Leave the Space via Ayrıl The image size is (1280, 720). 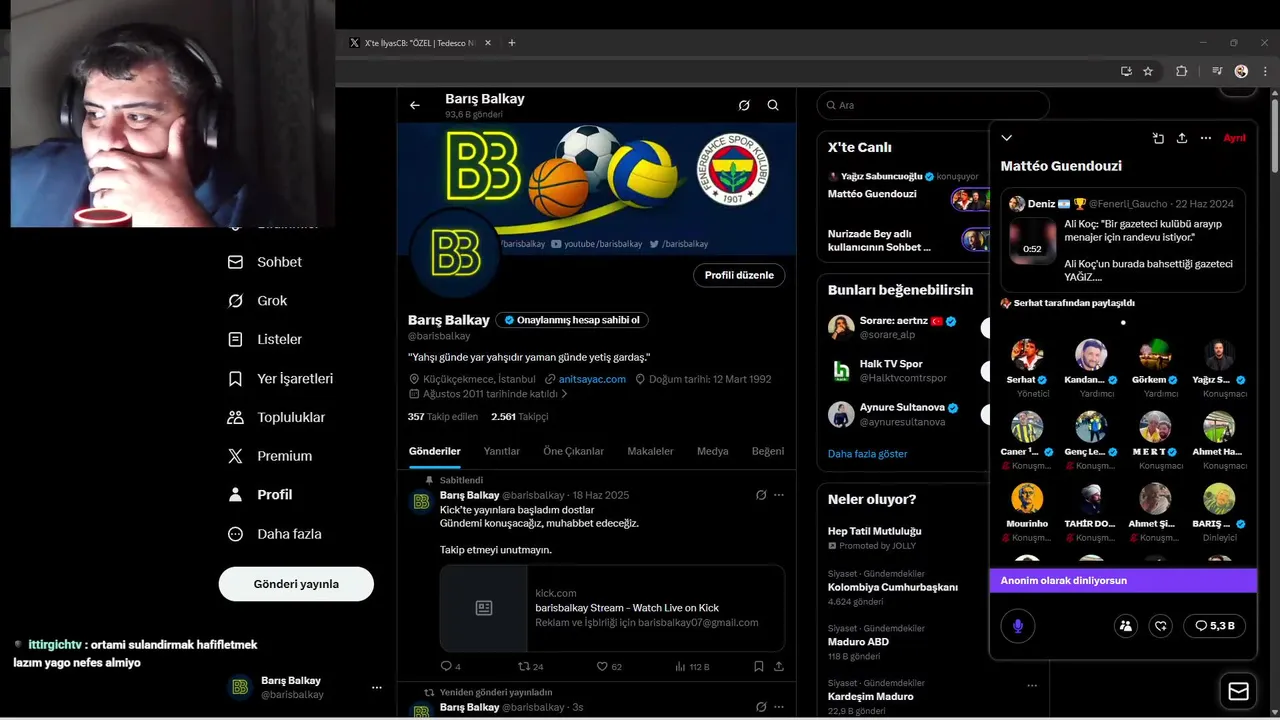[x=1235, y=138]
